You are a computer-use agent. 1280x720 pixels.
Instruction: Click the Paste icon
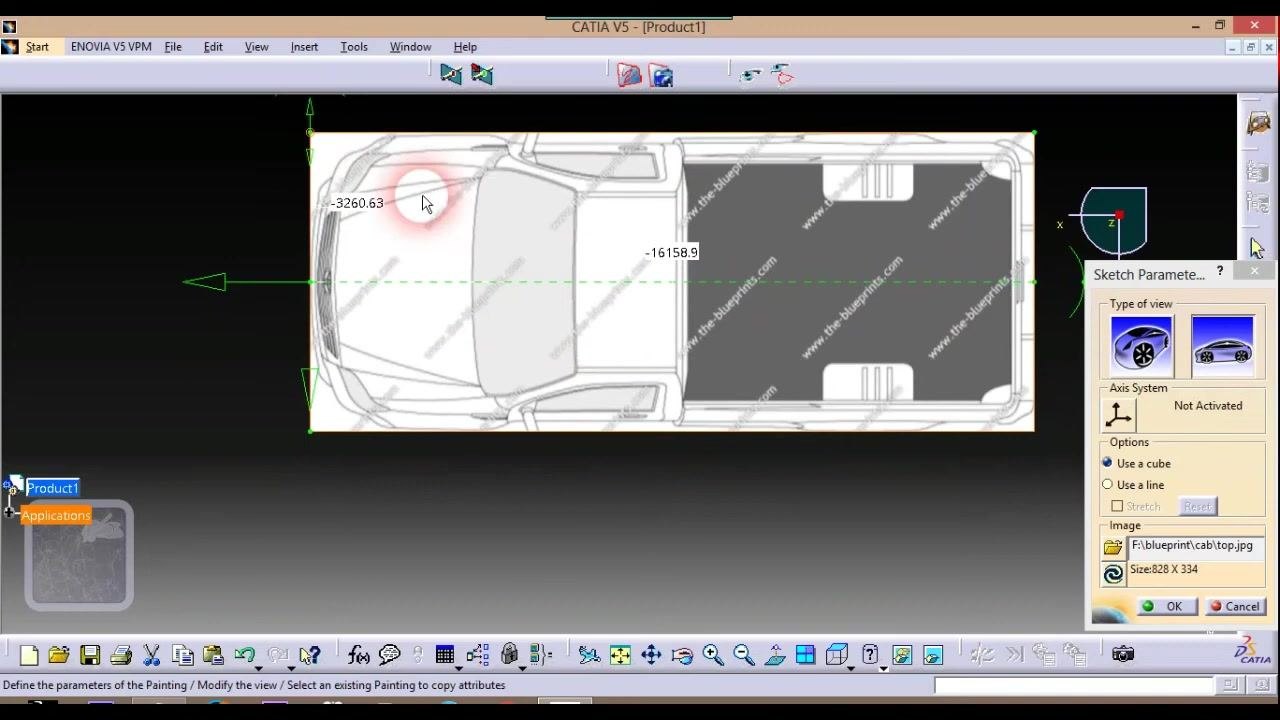[213, 655]
